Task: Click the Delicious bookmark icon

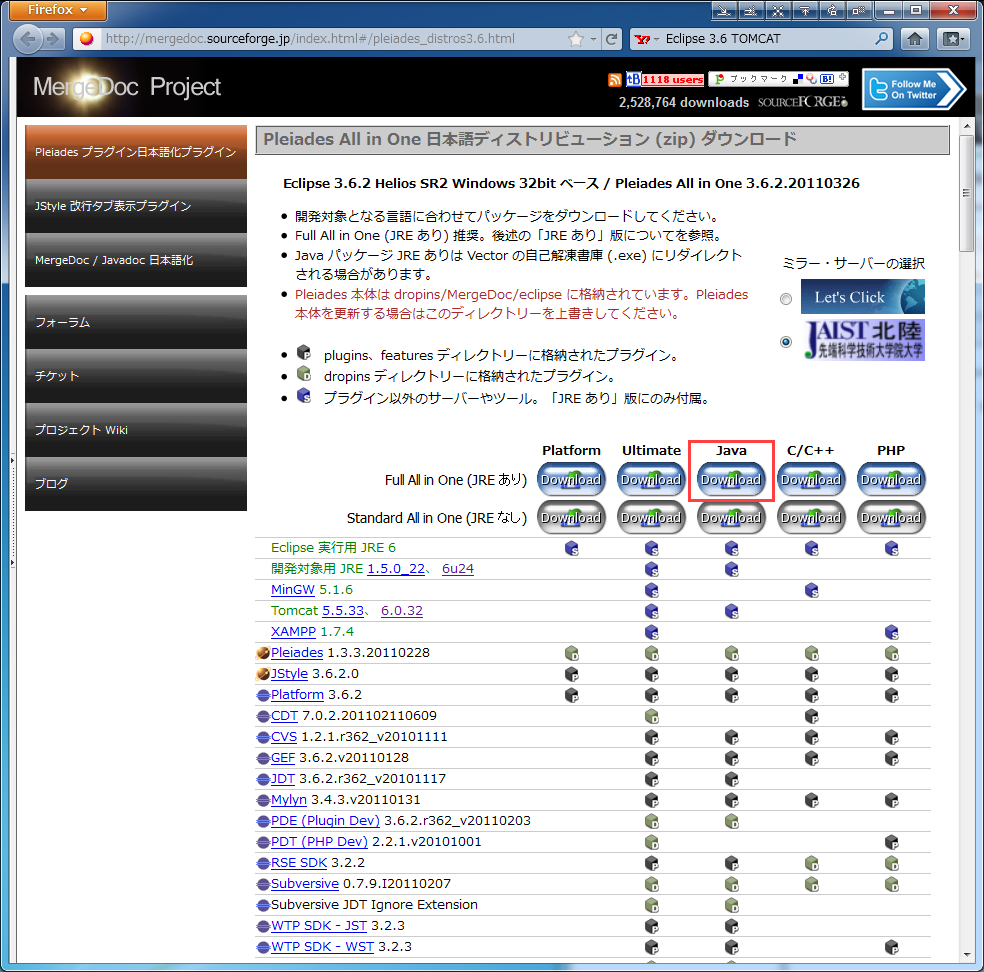Action: point(798,79)
